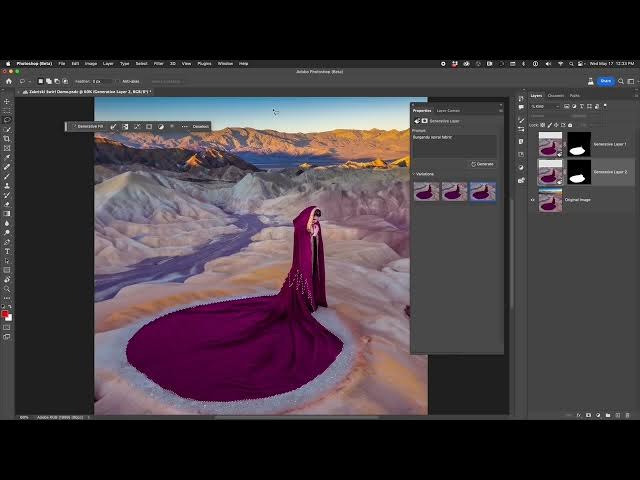The width and height of the screenshot is (640, 480).
Task: Open the Filter menu
Action: 159,63
